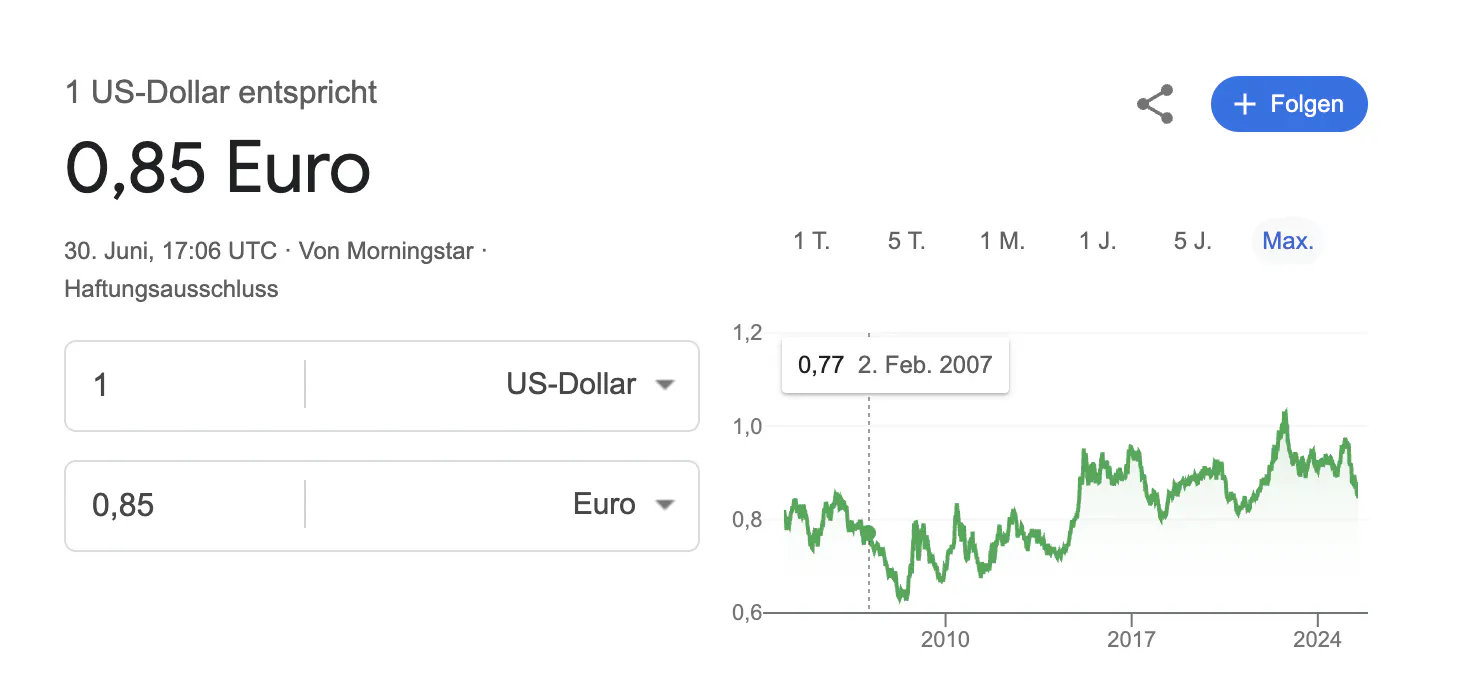This screenshot has width=1476, height=690.
Task: Click the 2017 x-axis label
Action: pyautogui.click(x=1131, y=639)
